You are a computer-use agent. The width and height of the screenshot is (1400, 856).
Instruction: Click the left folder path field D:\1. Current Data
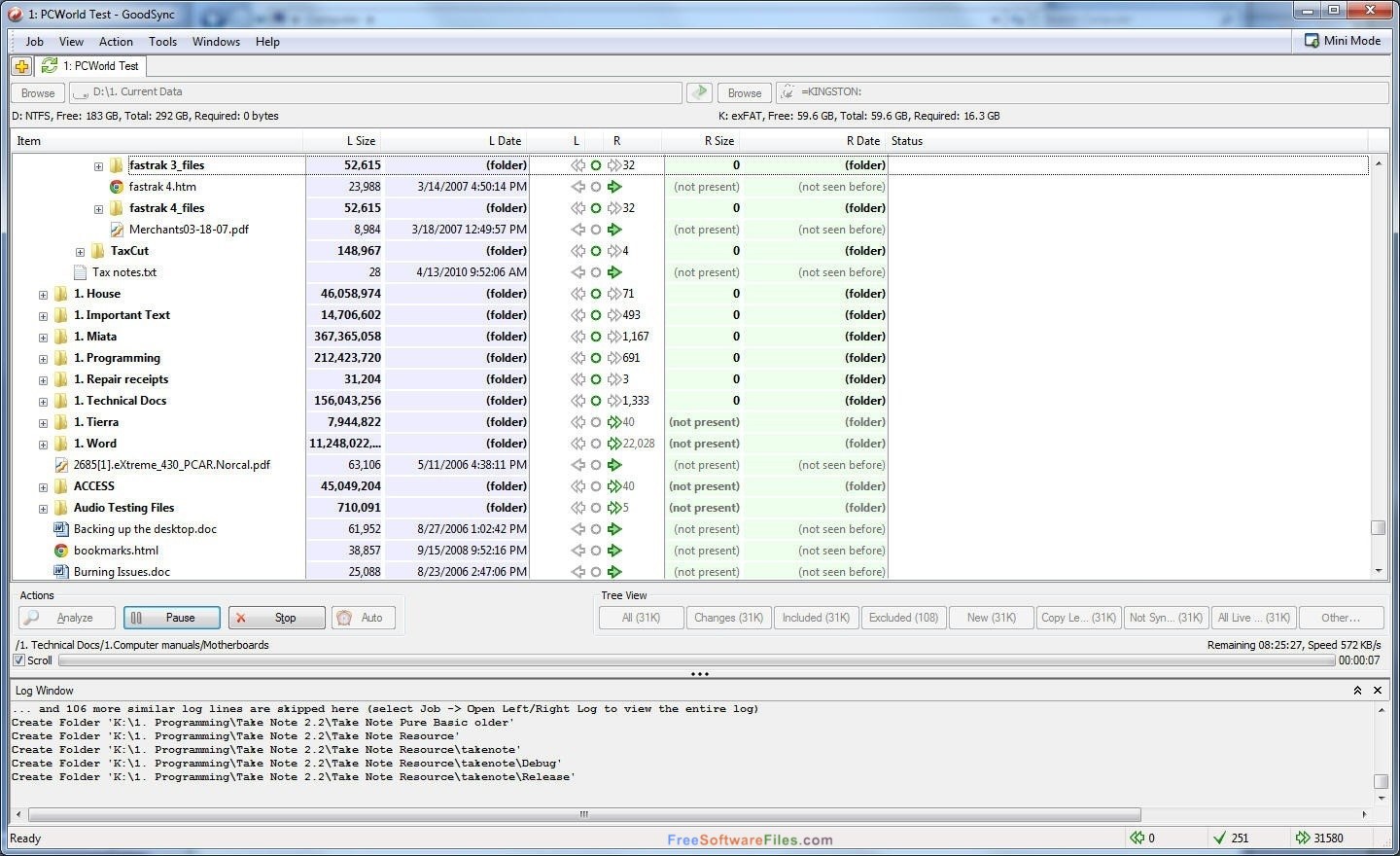tap(375, 92)
